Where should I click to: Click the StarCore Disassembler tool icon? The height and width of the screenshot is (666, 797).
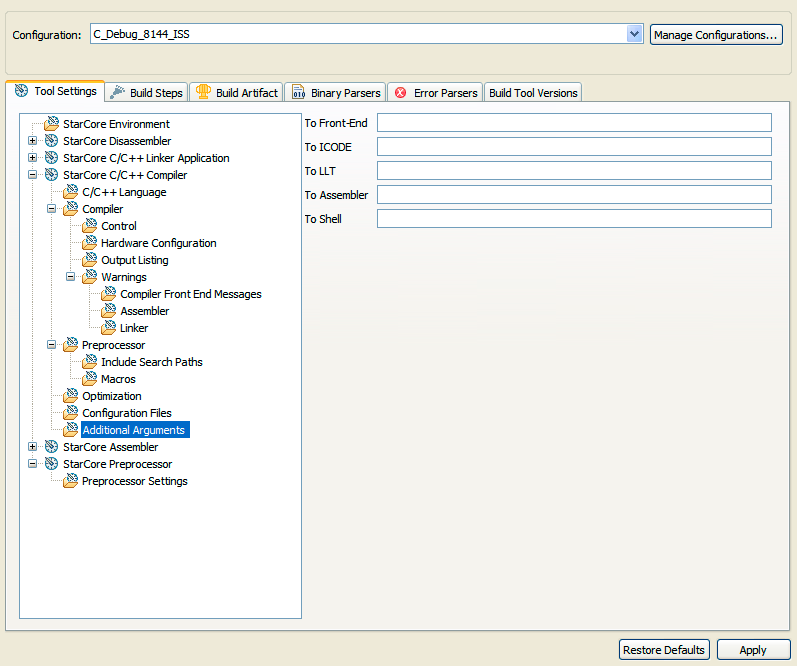tap(51, 141)
